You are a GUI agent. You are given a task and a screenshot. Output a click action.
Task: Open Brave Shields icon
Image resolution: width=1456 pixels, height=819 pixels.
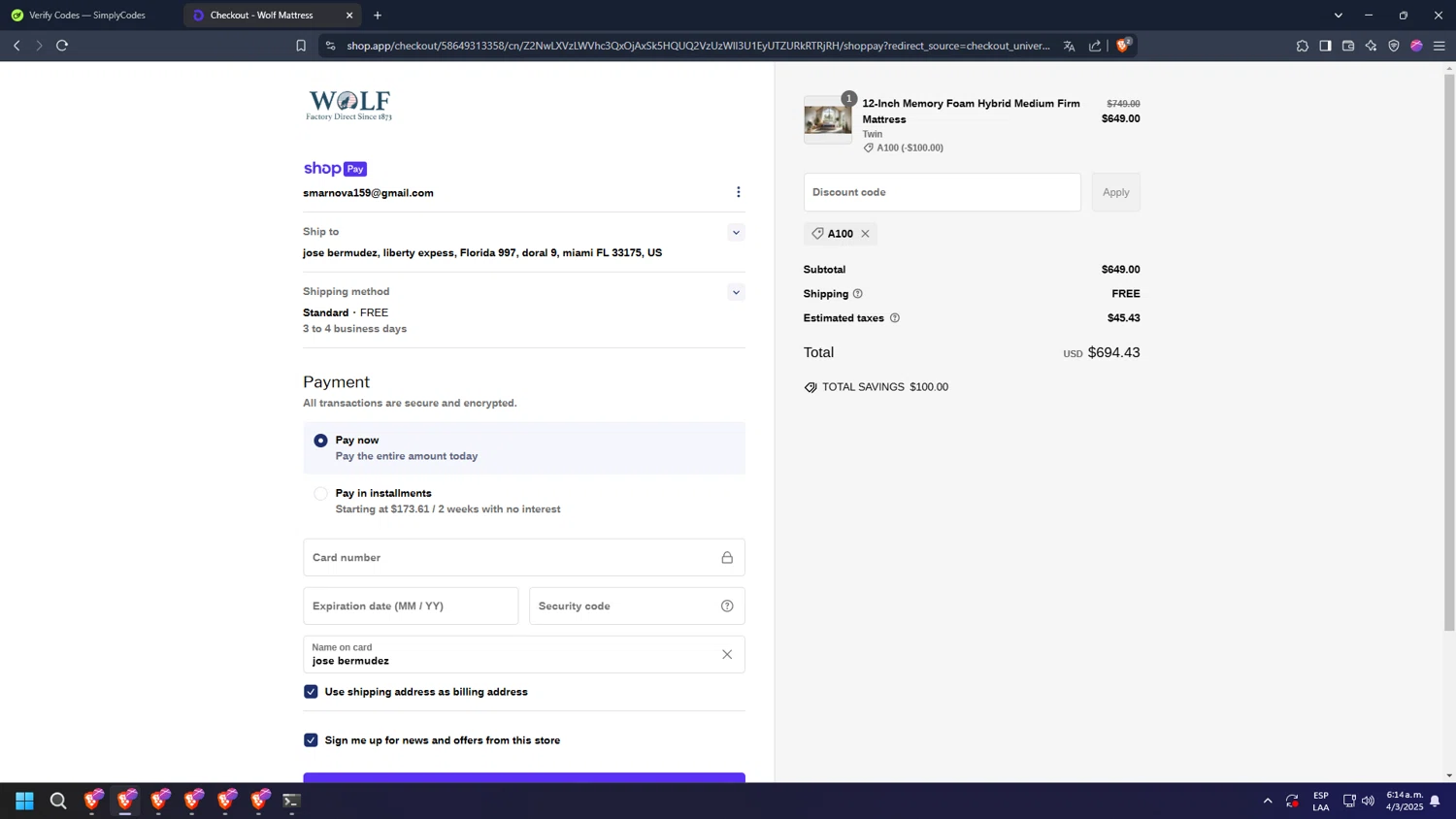click(x=1123, y=46)
